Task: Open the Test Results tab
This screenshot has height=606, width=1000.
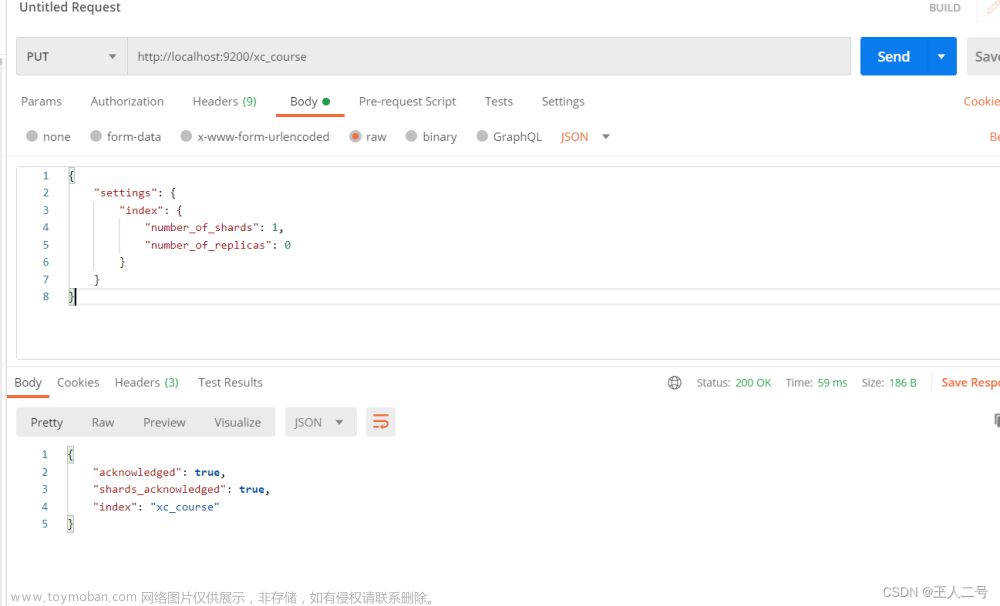Action: click(230, 383)
